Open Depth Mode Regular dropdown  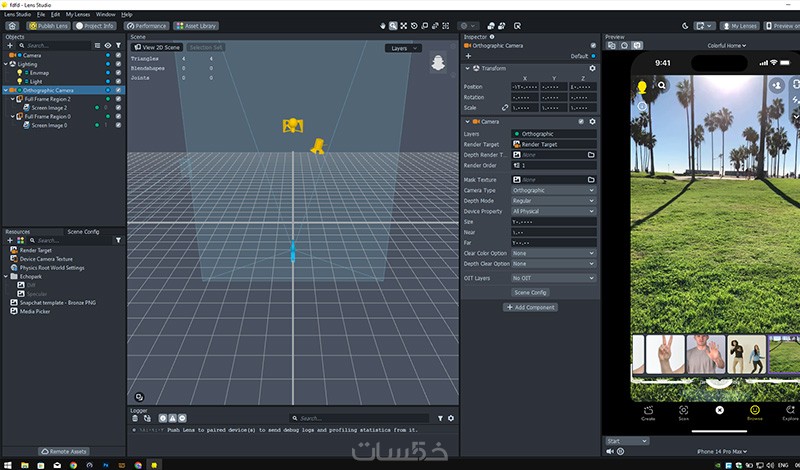click(554, 201)
